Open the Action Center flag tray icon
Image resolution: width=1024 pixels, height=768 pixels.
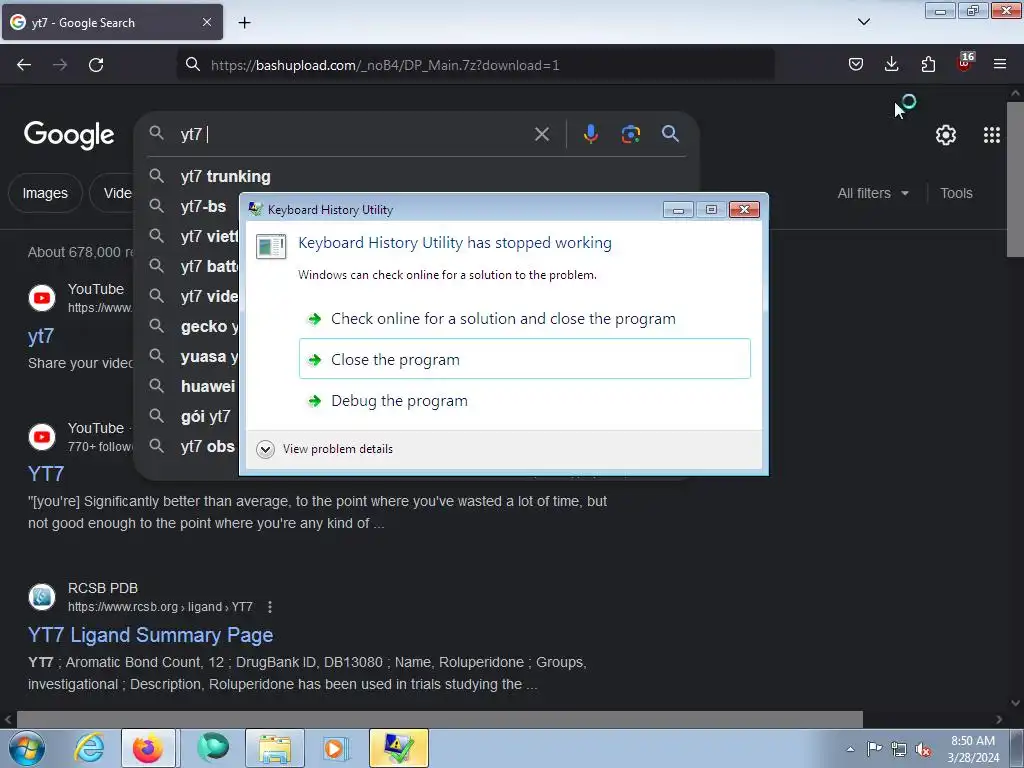(x=874, y=749)
